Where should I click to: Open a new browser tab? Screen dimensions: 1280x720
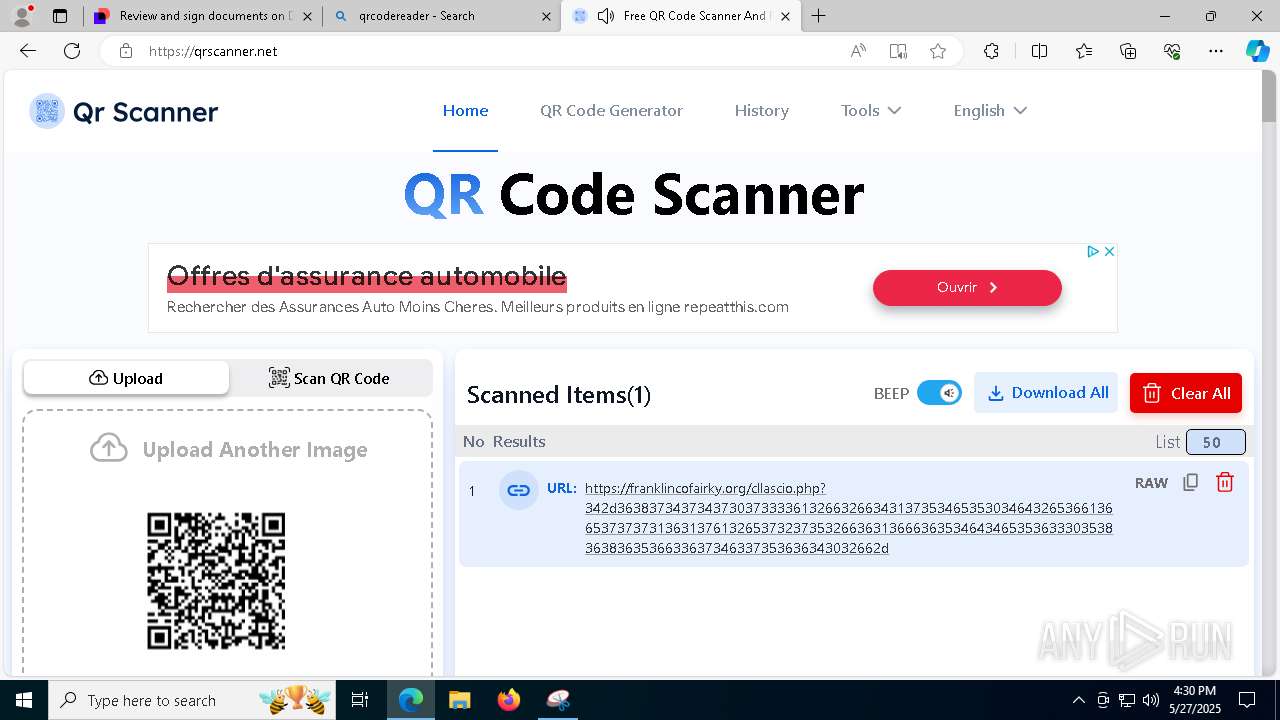pos(819,16)
